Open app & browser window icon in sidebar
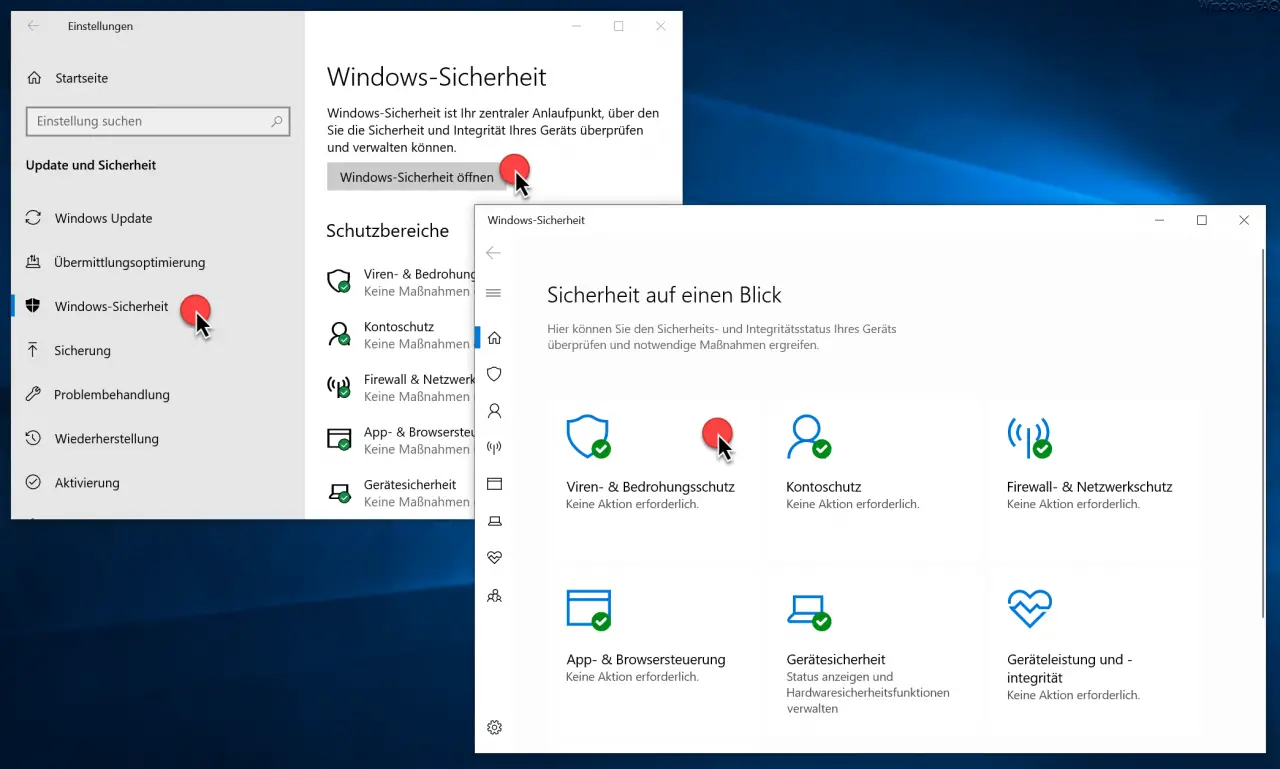The height and width of the screenshot is (769, 1280). [x=493, y=484]
